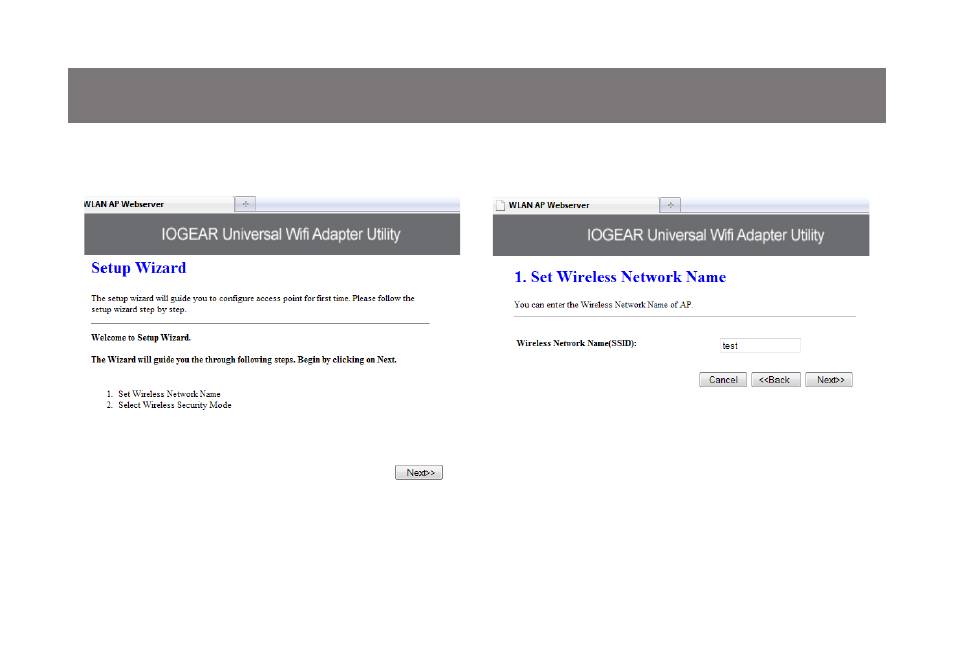
Task: Open new tab button in right browser window
Action: pyautogui.click(x=670, y=205)
